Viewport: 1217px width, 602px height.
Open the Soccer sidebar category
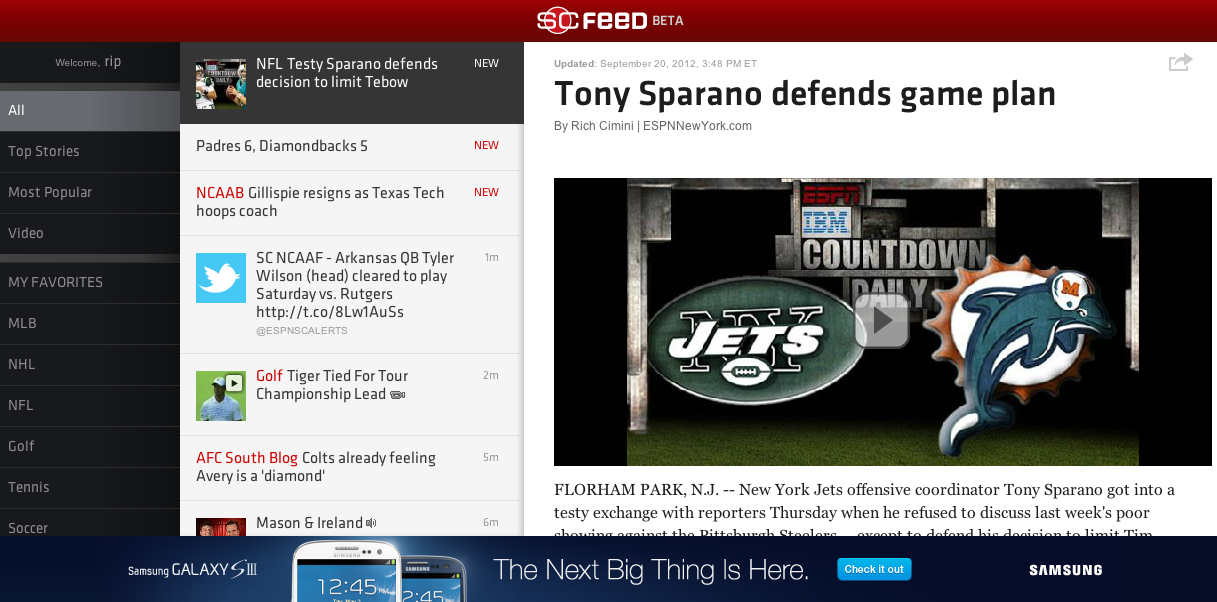point(90,523)
